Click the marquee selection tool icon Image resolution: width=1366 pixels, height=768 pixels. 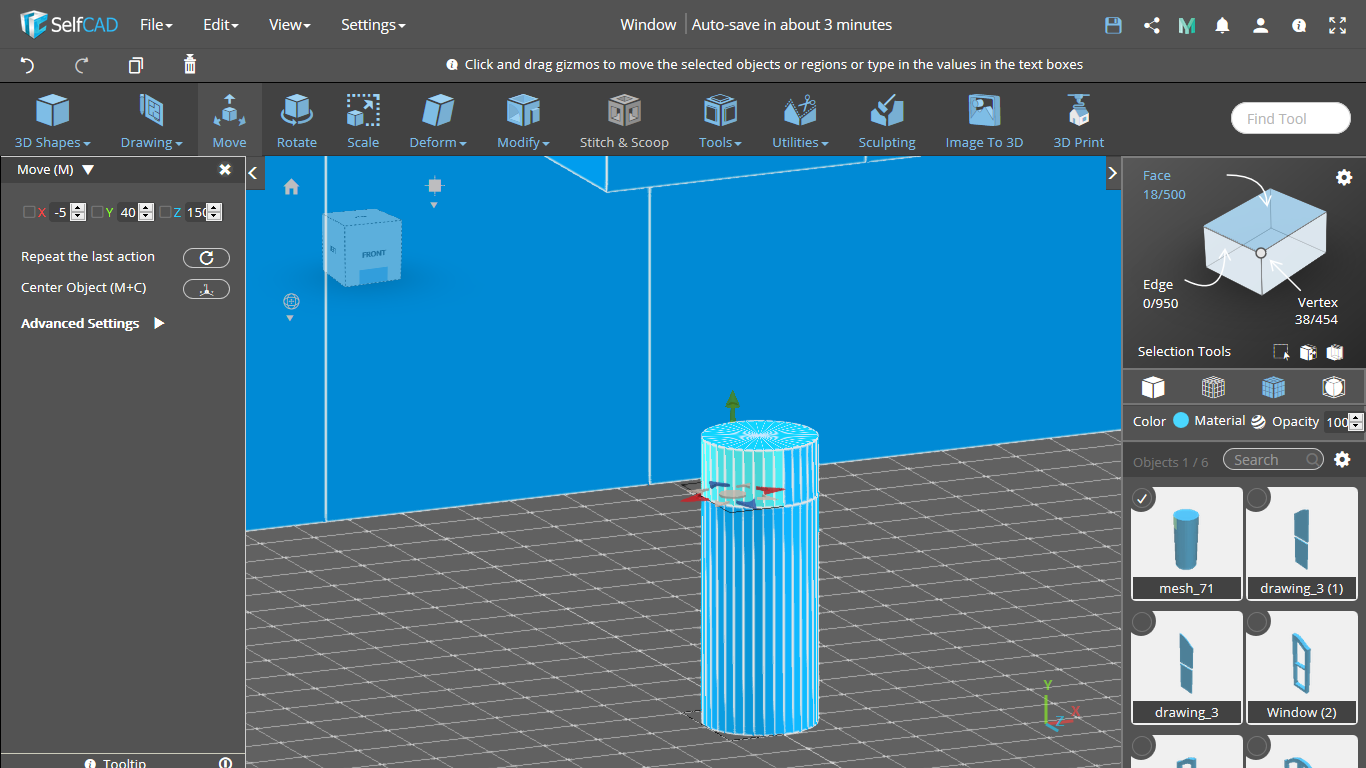1281,352
